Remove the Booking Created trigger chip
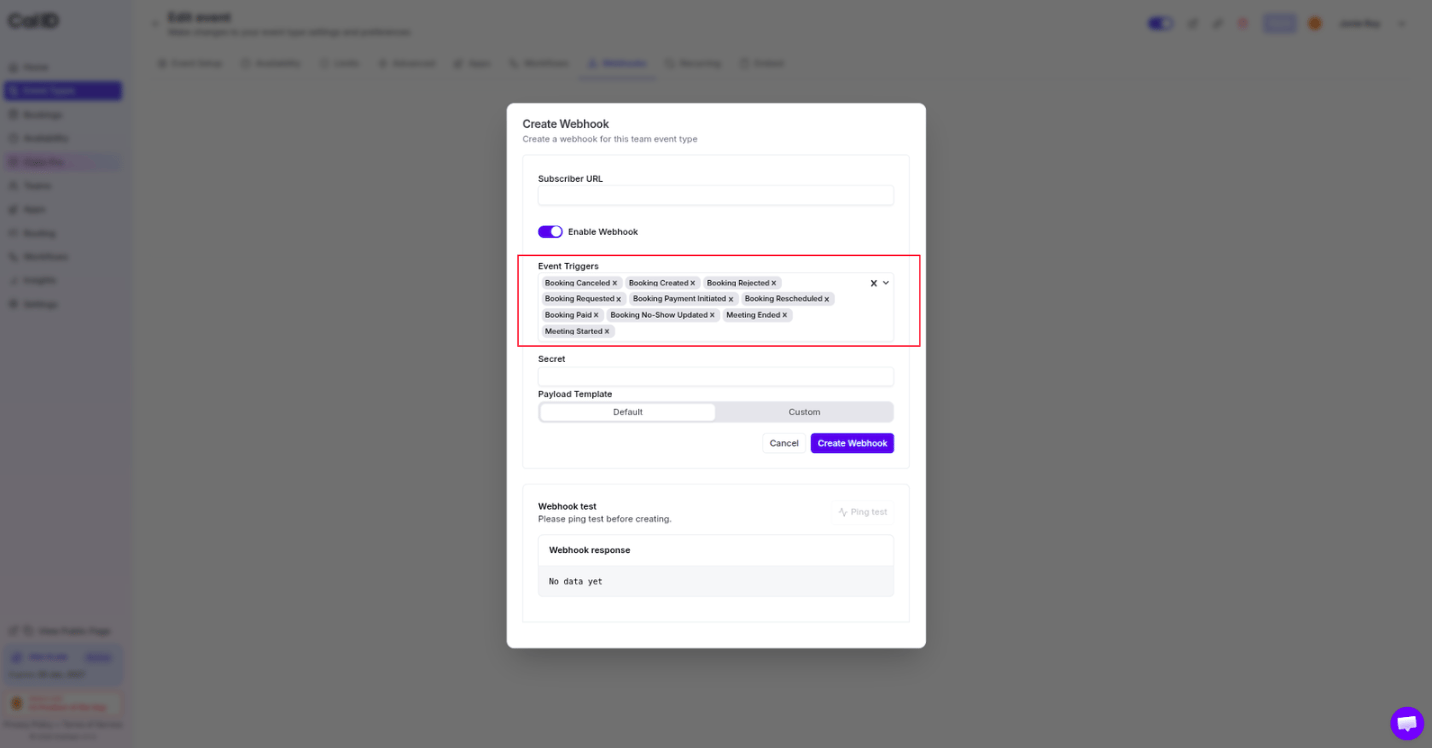This screenshot has width=1432, height=748. [692, 283]
